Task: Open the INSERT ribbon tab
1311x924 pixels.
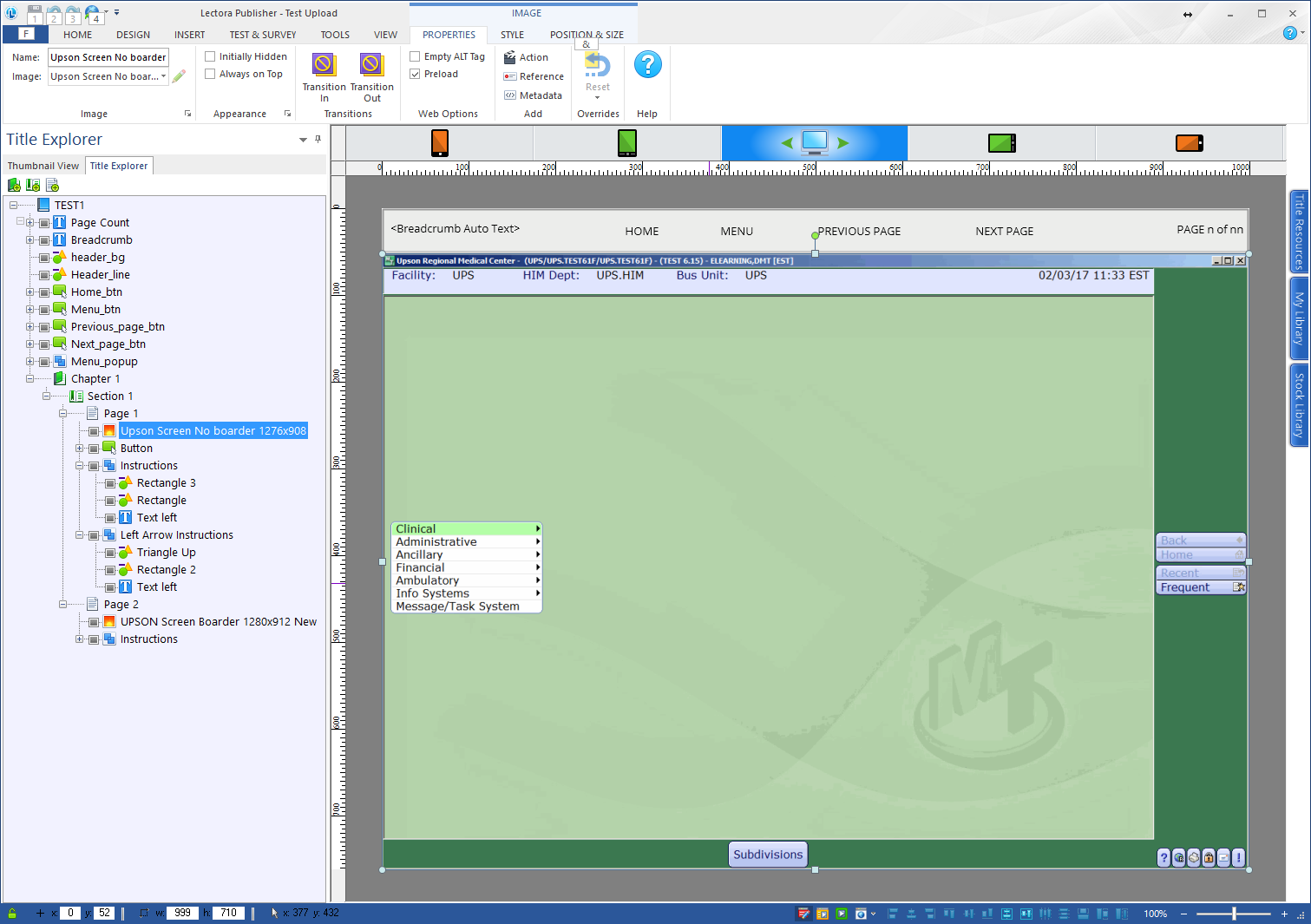Action: click(x=189, y=35)
